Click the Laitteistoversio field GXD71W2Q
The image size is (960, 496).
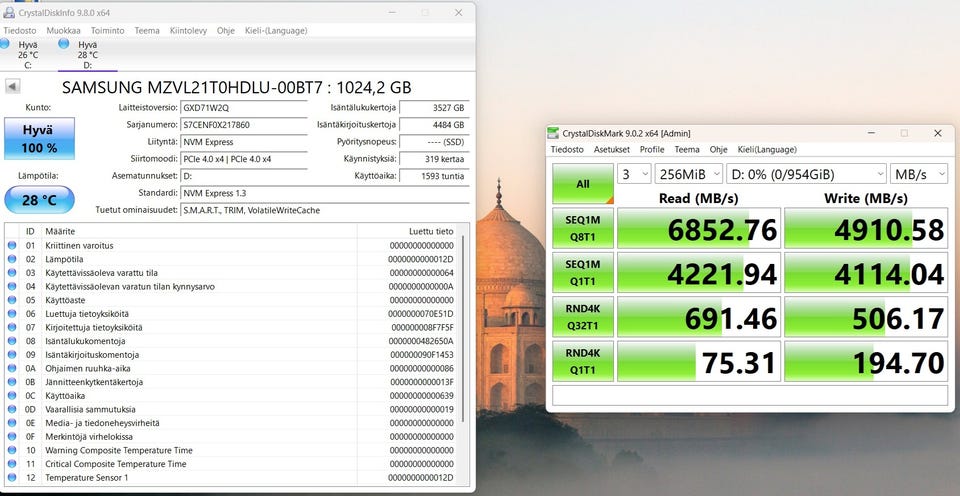tap(244, 107)
